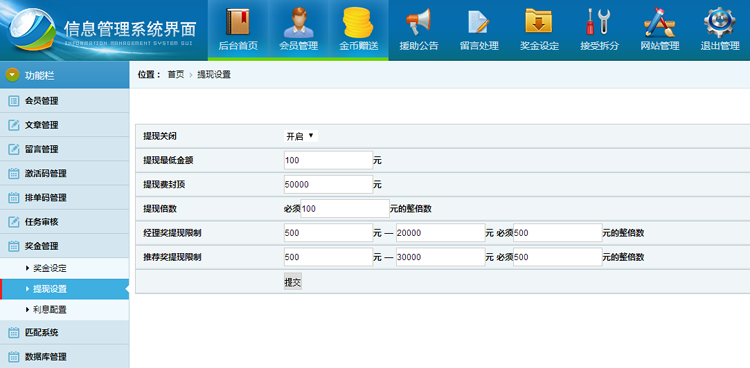750x368 pixels.
Task: Click 匹配系统 calendar icon
Action: [x=14, y=332]
